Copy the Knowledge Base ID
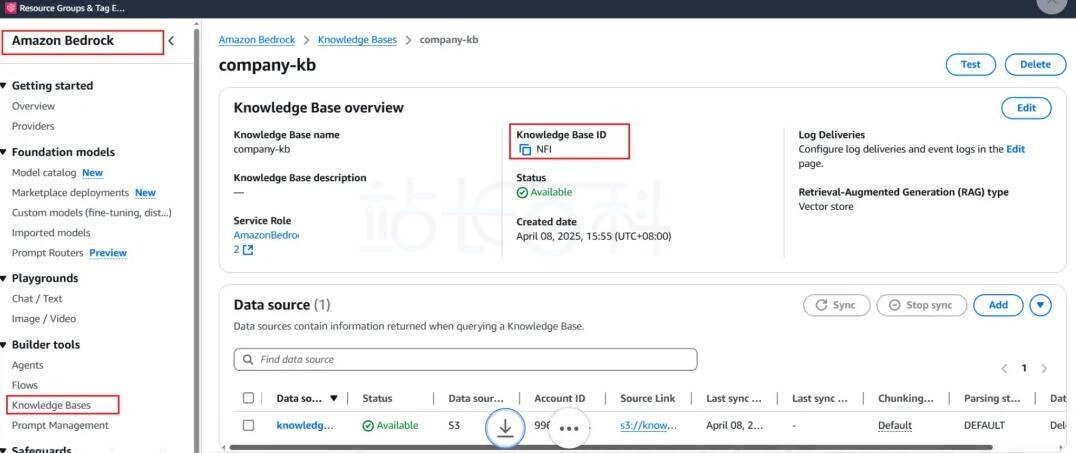This screenshot has width=1076, height=453. [x=525, y=150]
